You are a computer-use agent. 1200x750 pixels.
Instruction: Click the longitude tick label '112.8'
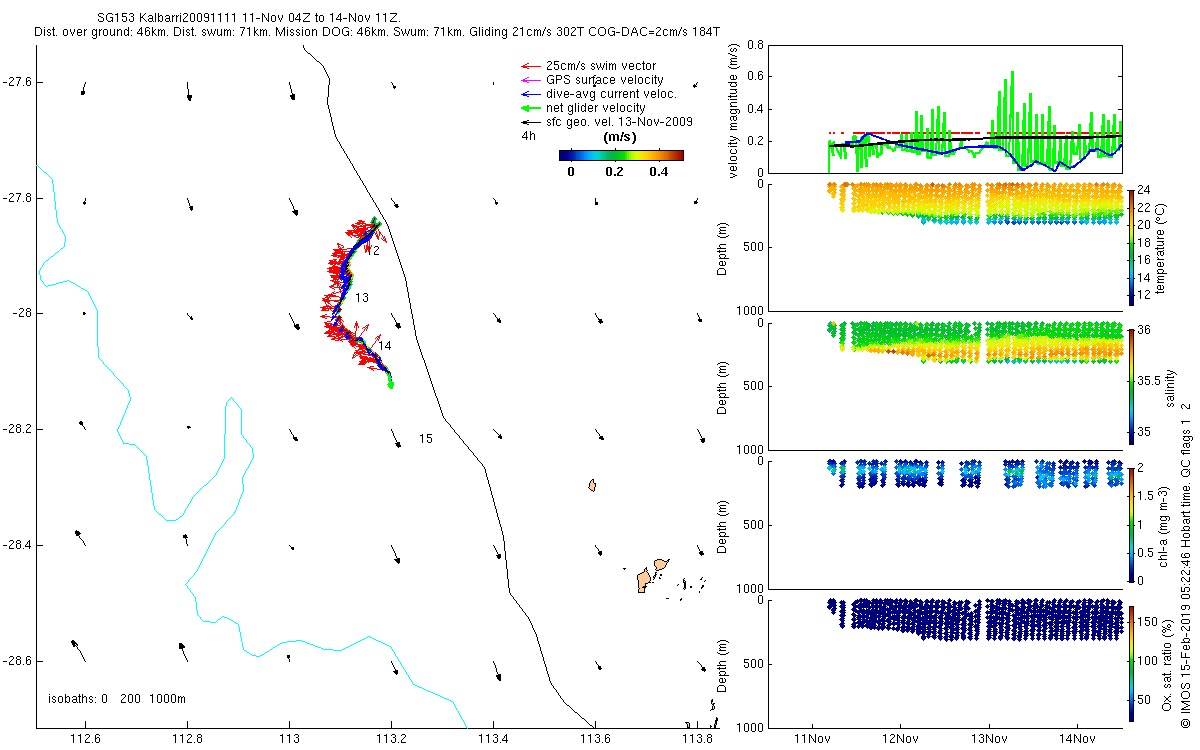click(x=187, y=740)
